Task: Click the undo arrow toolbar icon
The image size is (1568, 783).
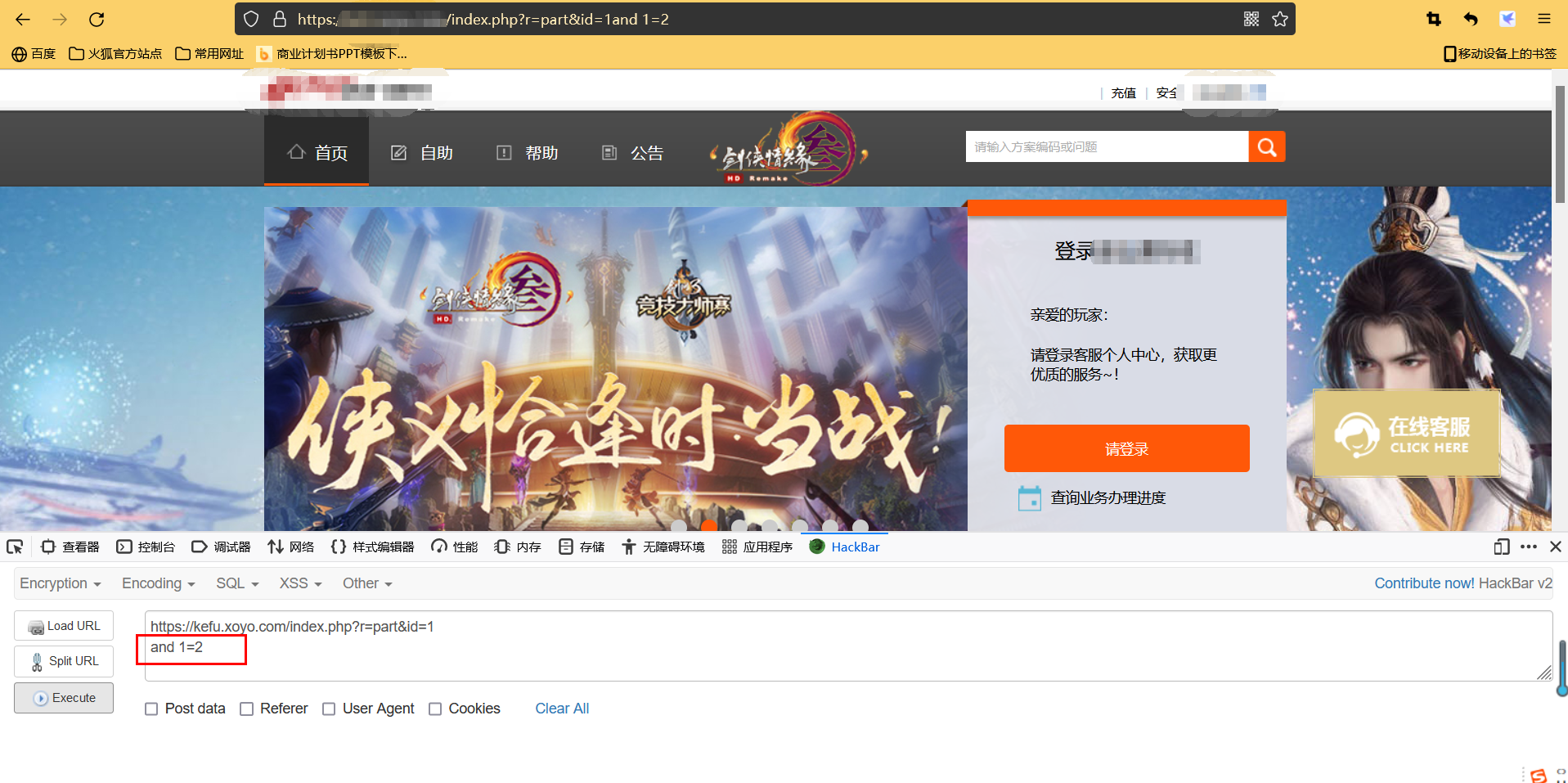Action: pyautogui.click(x=1471, y=19)
